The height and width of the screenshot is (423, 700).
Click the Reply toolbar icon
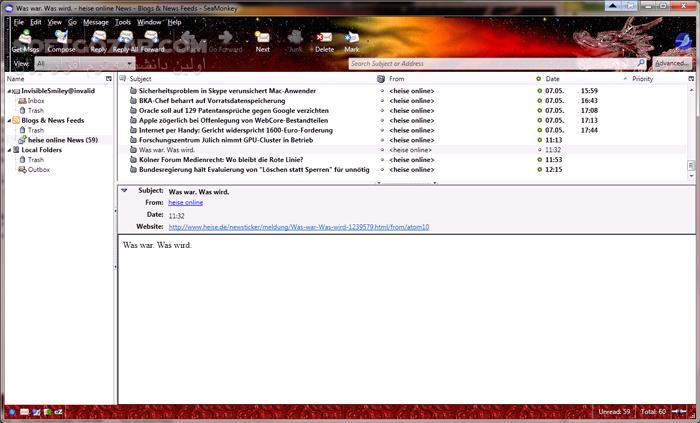98,40
